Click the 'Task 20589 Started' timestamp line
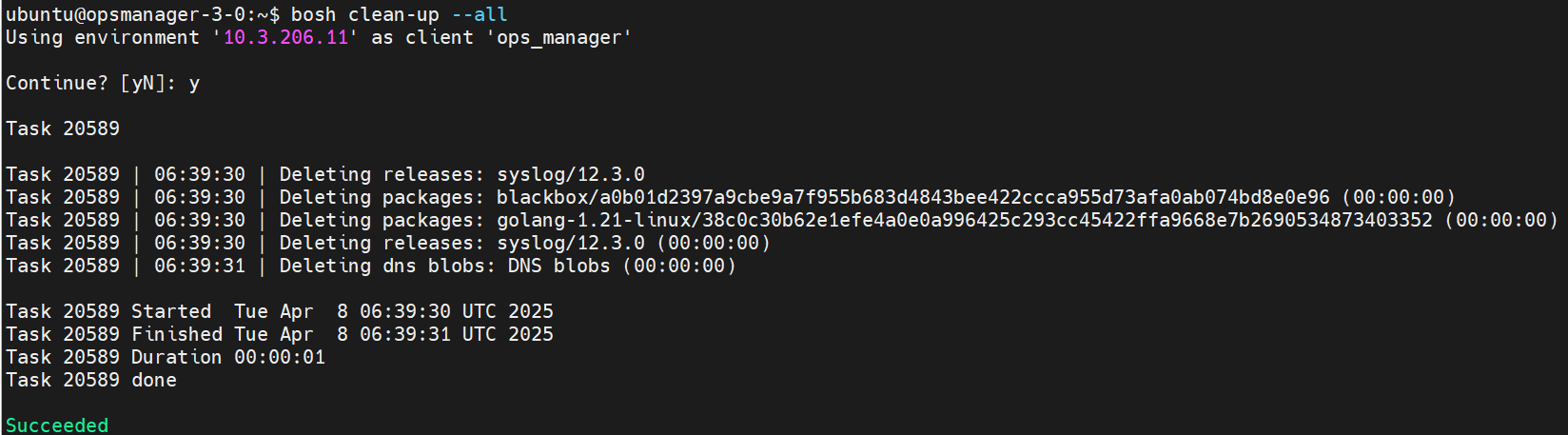1568x435 pixels. click(280, 311)
